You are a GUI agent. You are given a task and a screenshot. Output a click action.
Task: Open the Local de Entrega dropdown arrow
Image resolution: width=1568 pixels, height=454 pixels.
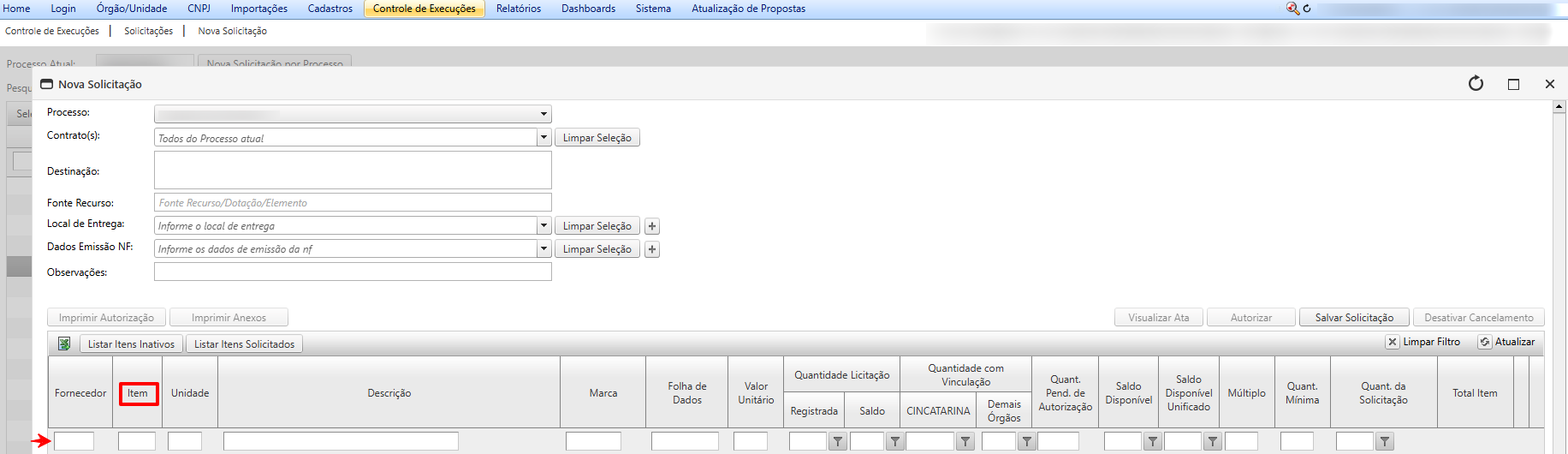(x=543, y=225)
